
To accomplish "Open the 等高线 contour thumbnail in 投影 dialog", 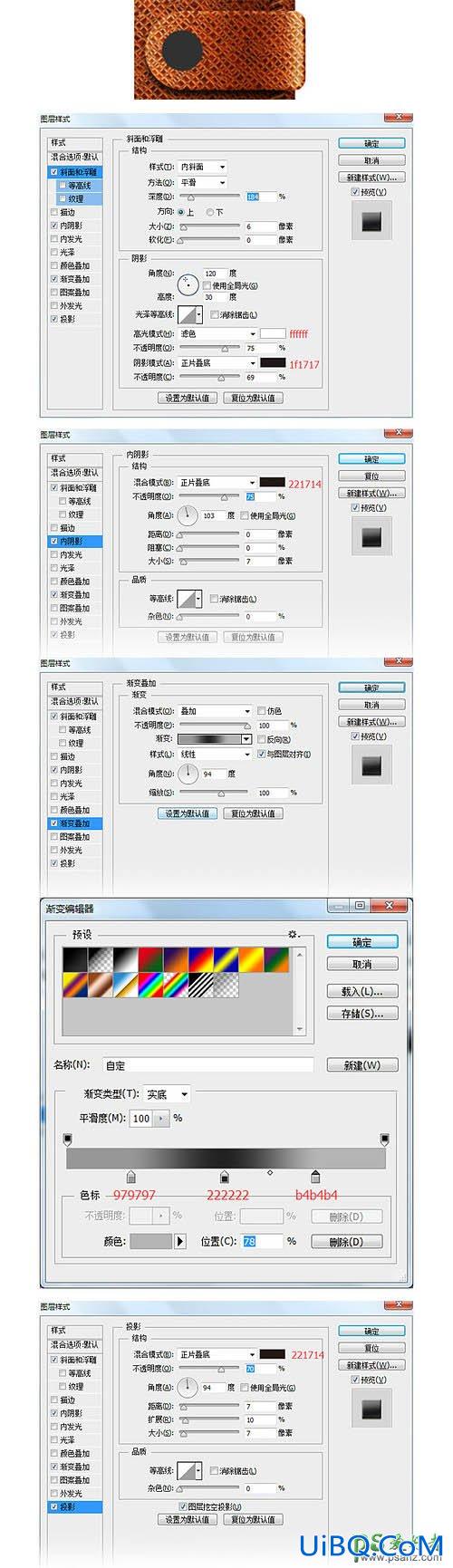I will 188,1470.
